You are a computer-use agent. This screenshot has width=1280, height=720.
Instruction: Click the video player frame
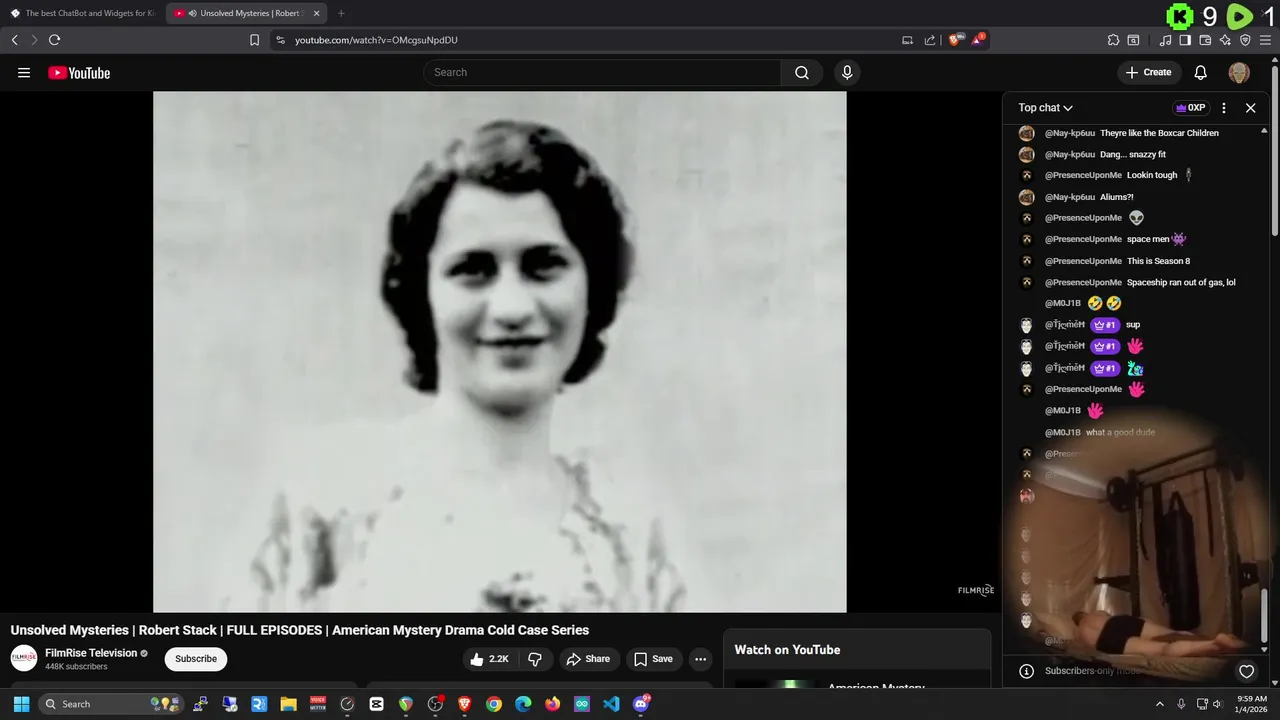pos(500,352)
